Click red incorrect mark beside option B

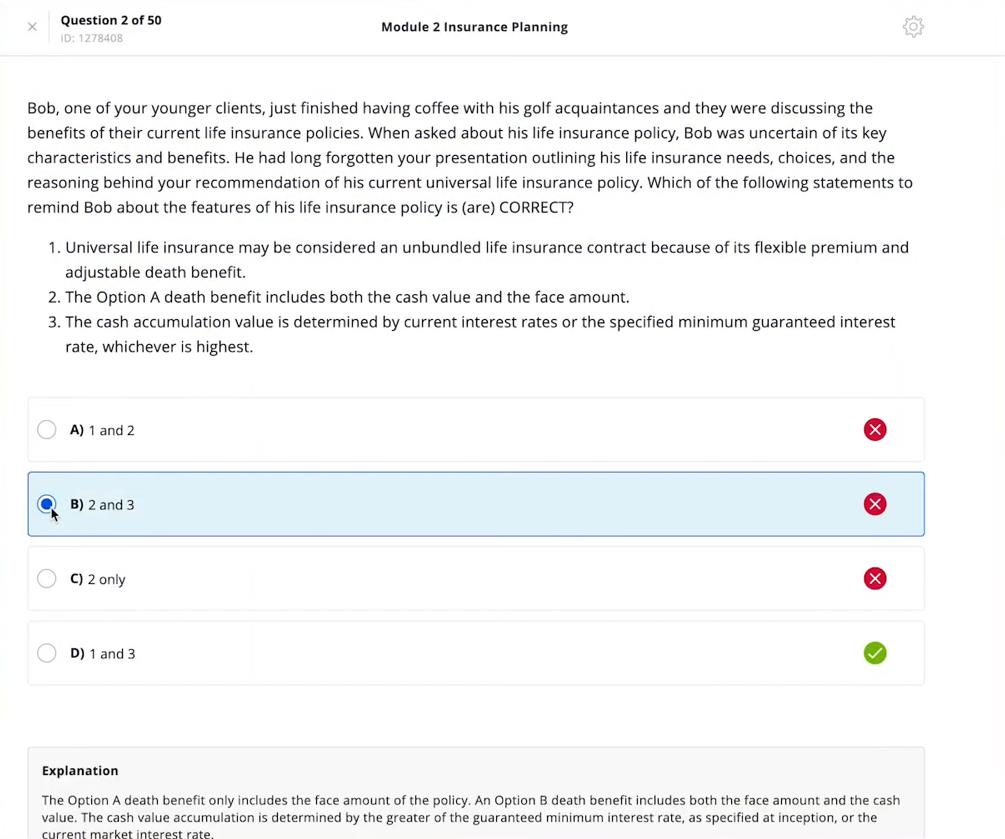[x=874, y=504]
